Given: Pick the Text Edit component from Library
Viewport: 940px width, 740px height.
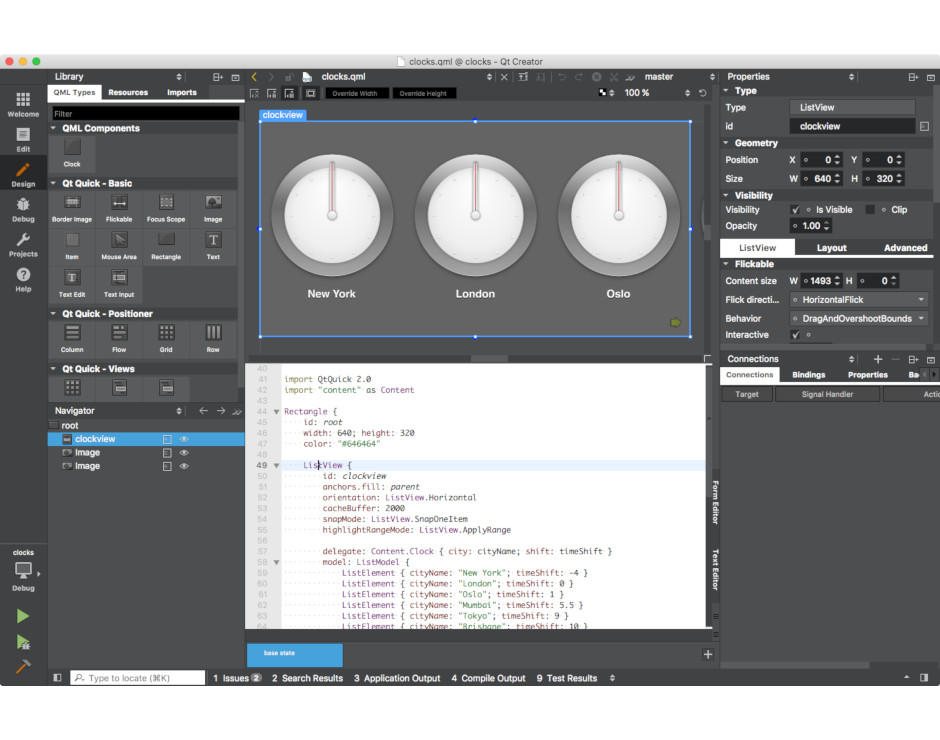Looking at the screenshot, I should pyautogui.click(x=71, y=281).
